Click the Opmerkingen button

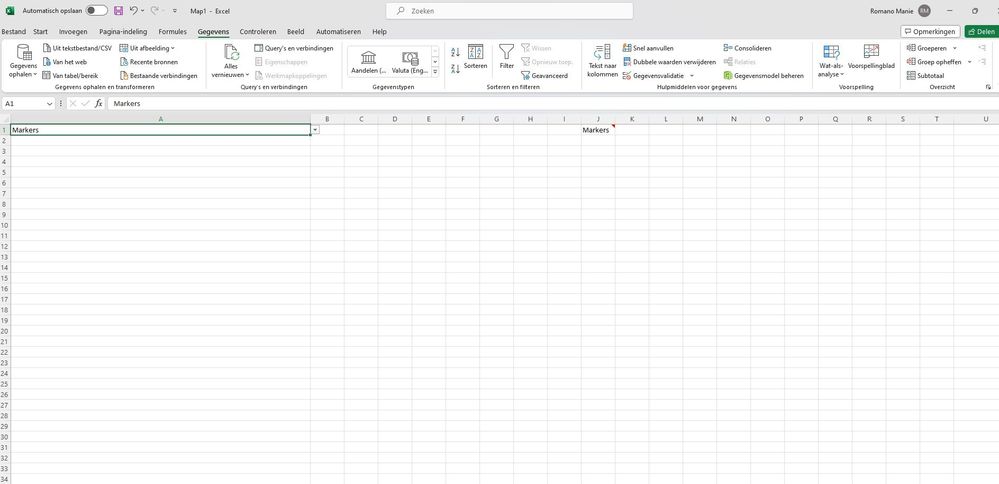[x=930, y=31]
